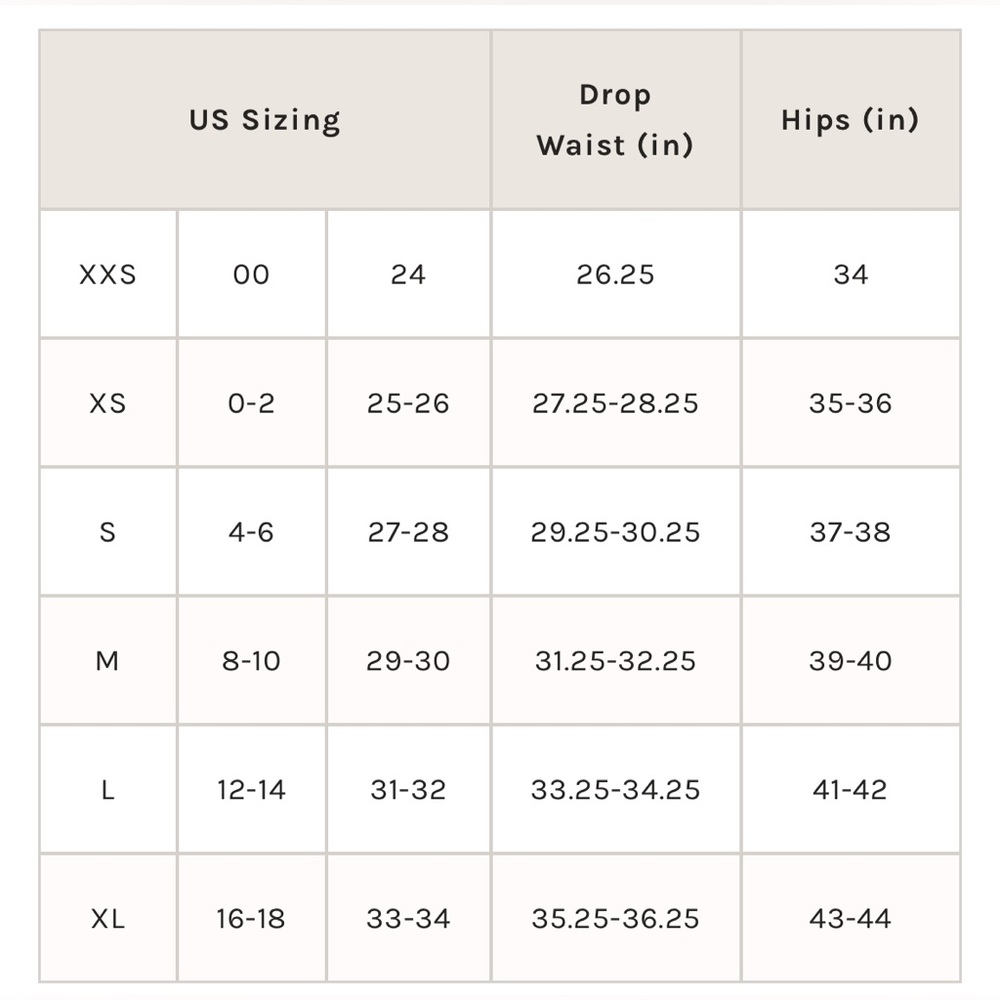Screen dimensions: 1000x1000
Task: Select the 35-36 hips cell
Action: [x=851, y=403]
